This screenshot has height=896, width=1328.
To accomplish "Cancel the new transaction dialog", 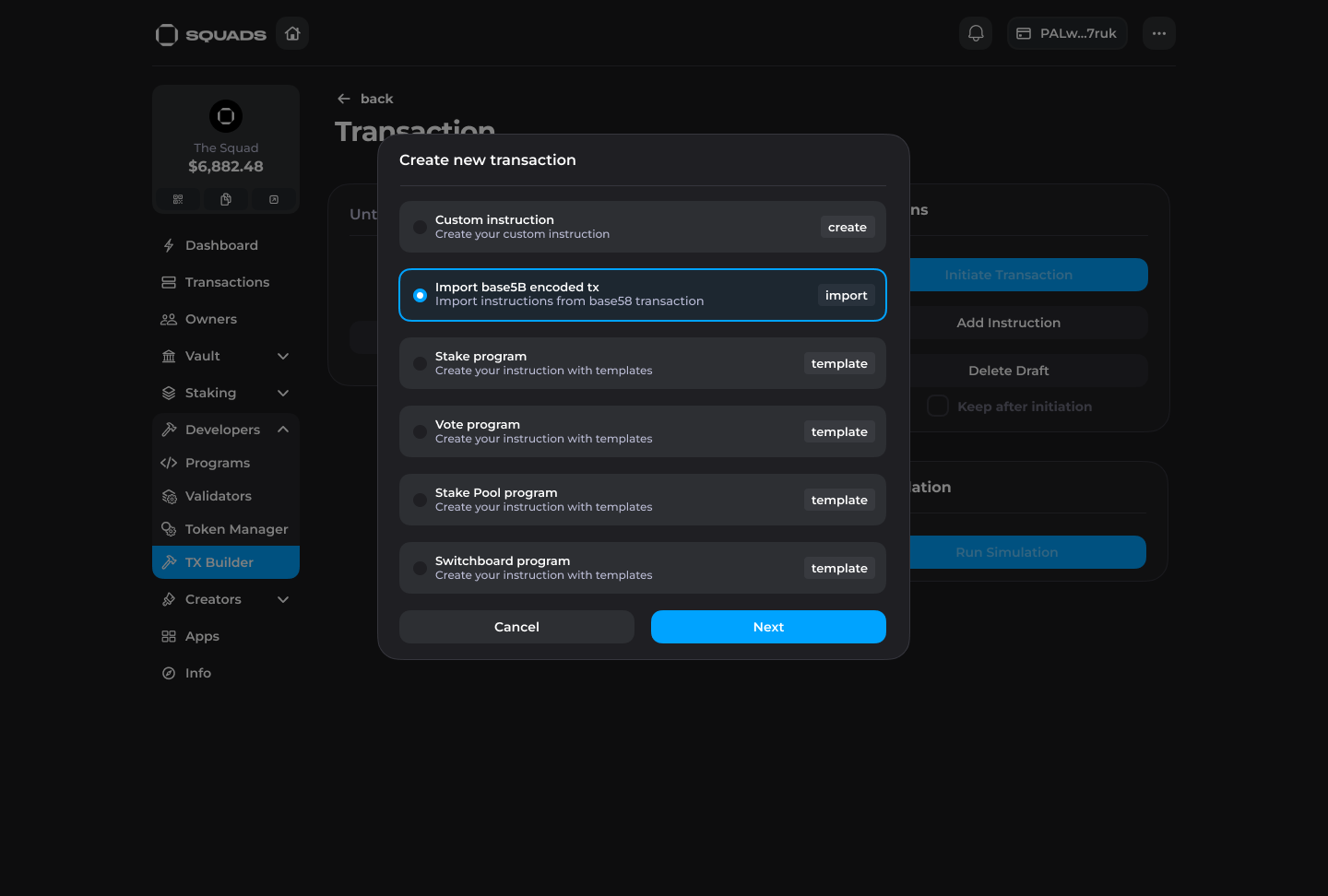I will pyautogui.click(x=516, y=627).
